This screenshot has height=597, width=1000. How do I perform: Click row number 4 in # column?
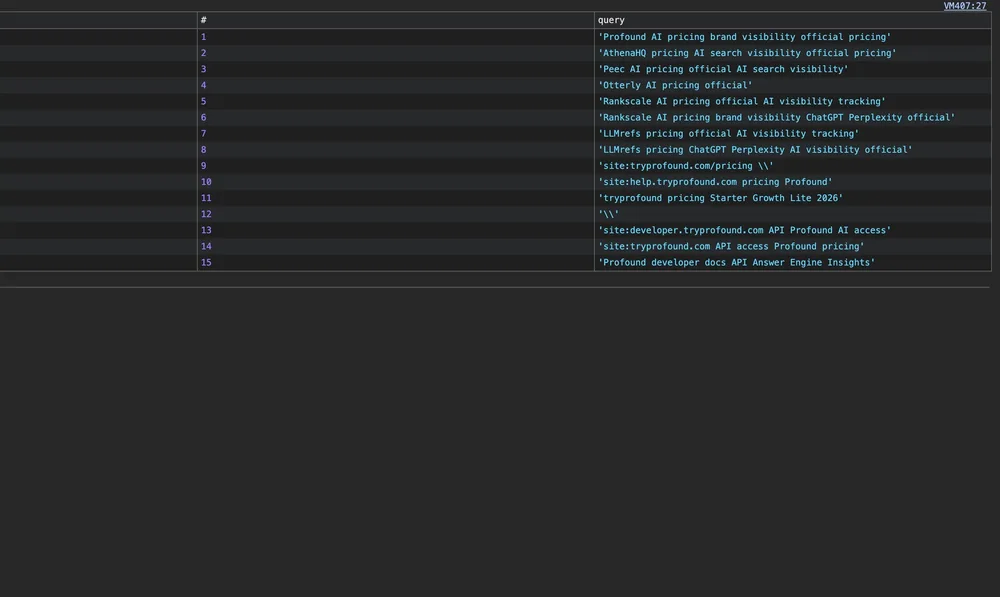click(x=203, y=85)
